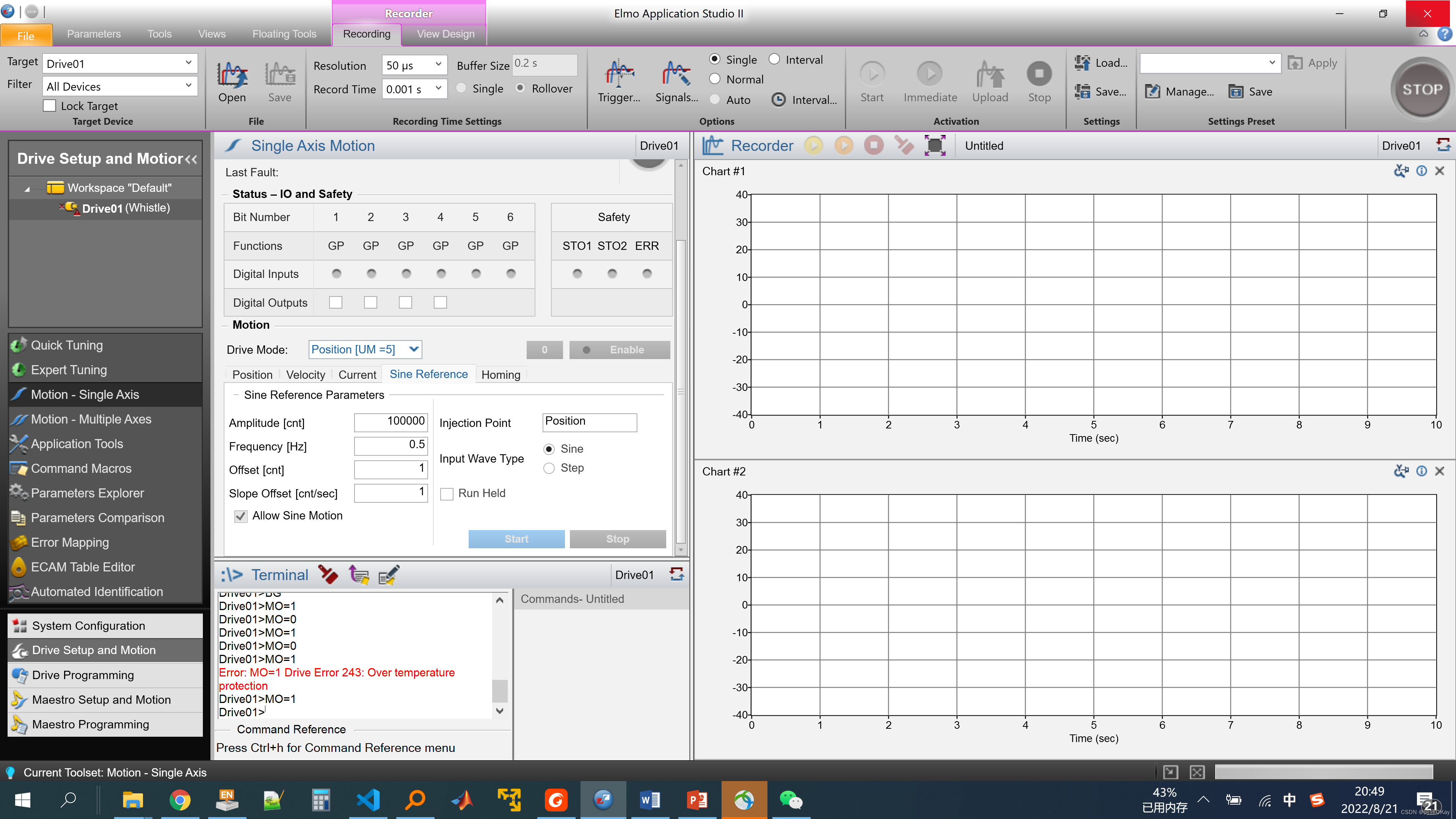1456x819 pixels.
Task: Uncheck Allow Sine Motion checkbox
Action: (x=241, y=516)
